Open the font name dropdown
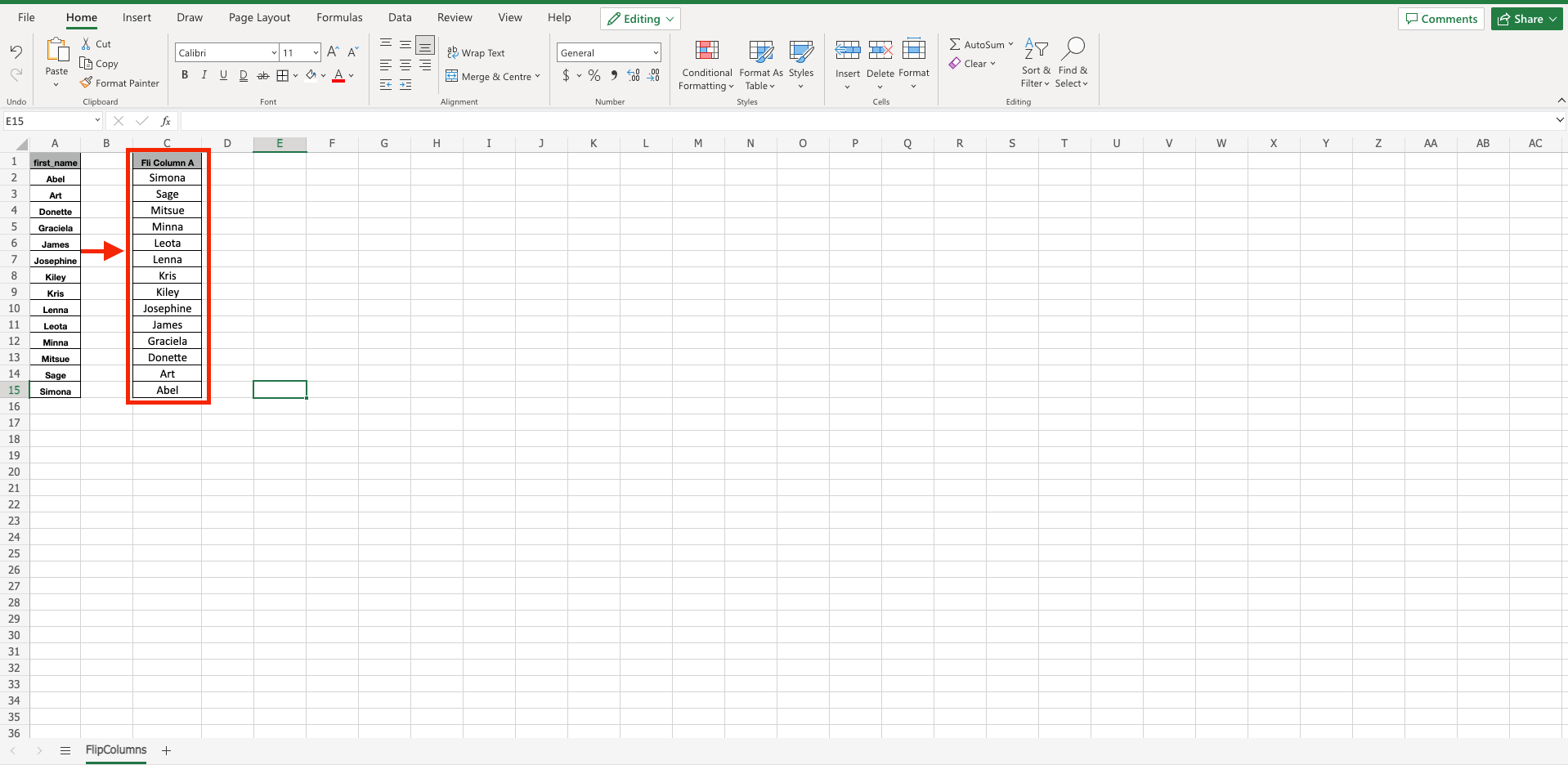The width and height of the screenshot is (1568, 765). coord(273,52)
